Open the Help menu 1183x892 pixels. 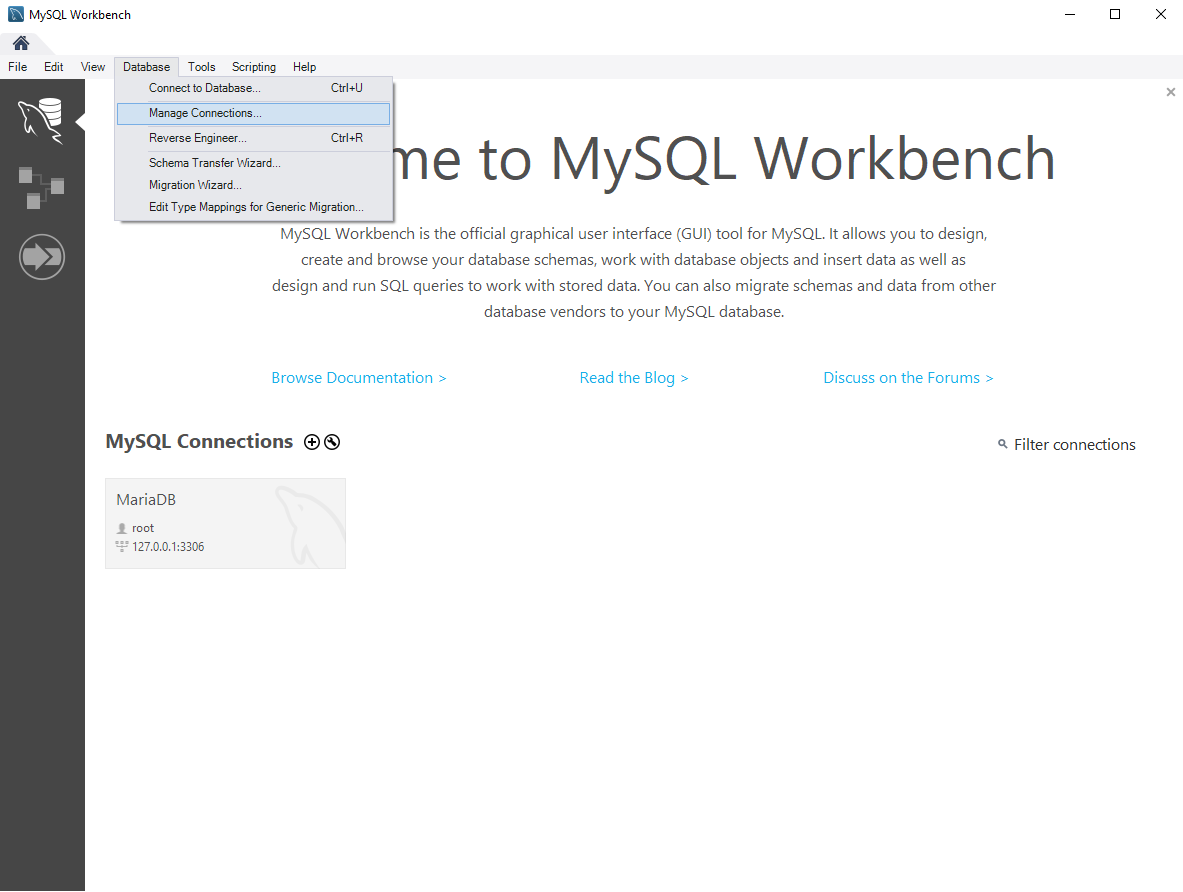[x=304, y=67]
